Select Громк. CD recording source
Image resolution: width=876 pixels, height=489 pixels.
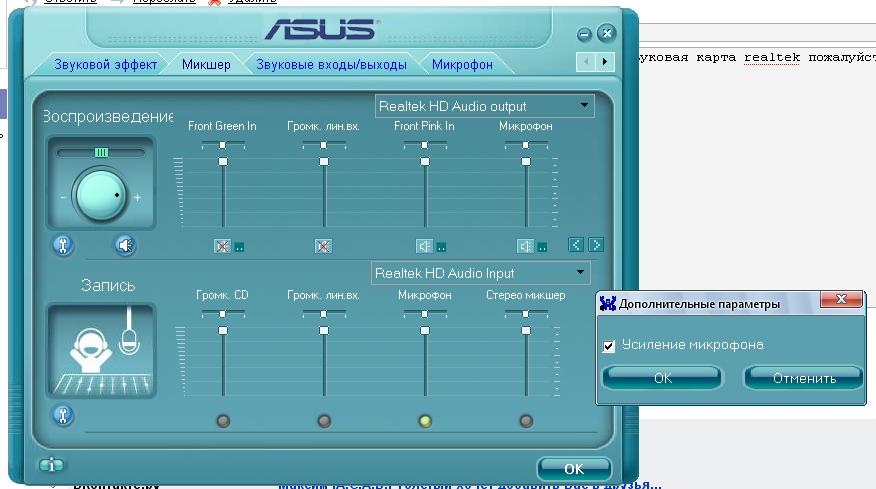[223, 421]
